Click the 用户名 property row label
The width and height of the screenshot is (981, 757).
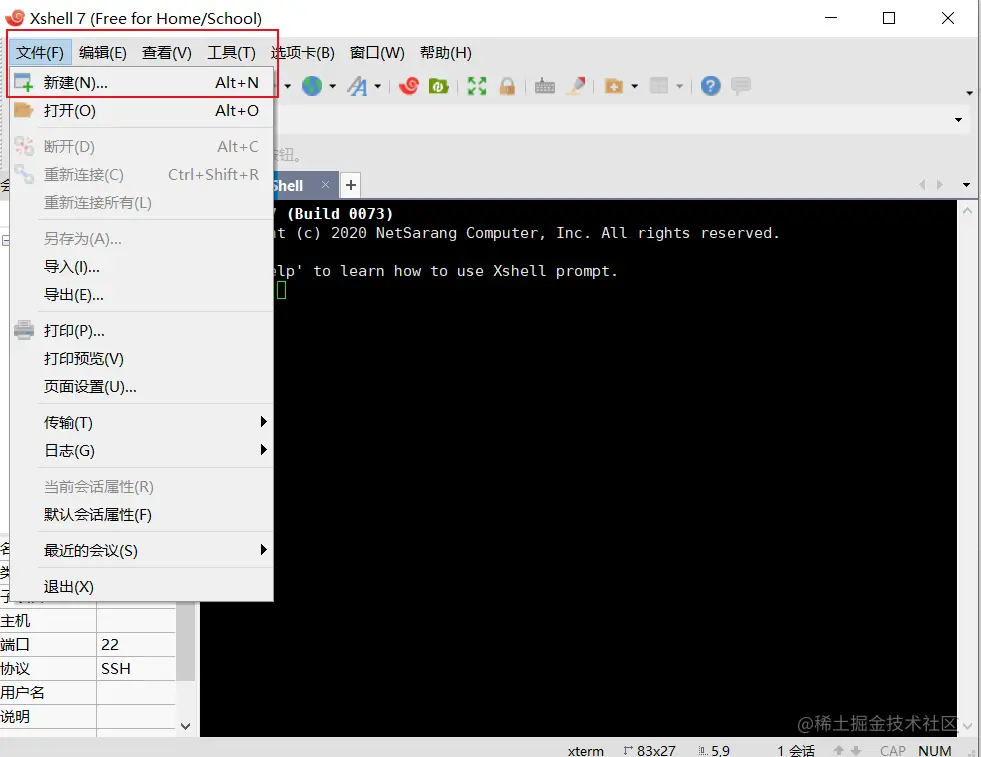point(23,693)
